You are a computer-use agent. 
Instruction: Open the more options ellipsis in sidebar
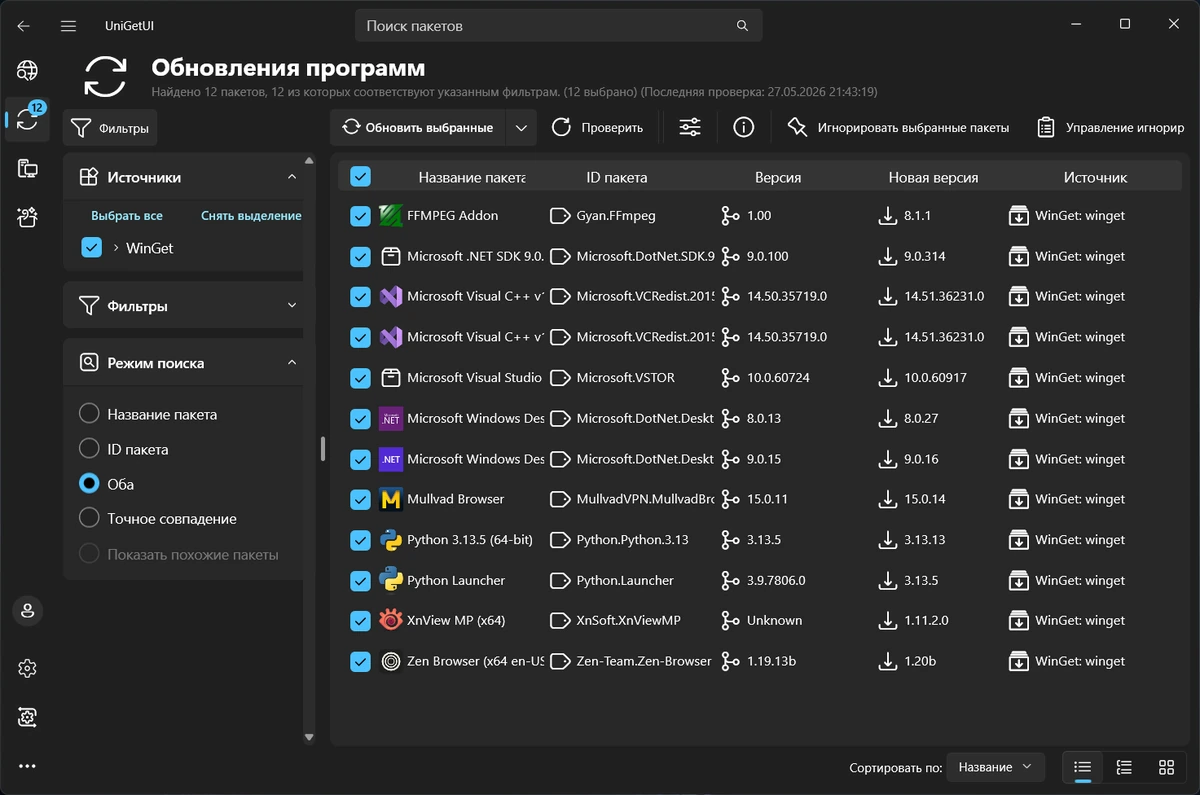pos(27,766)
